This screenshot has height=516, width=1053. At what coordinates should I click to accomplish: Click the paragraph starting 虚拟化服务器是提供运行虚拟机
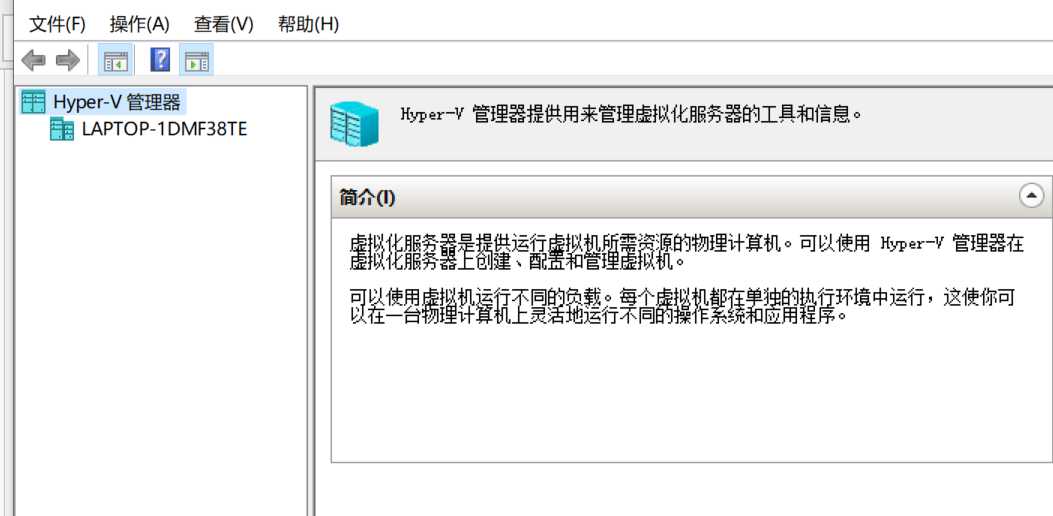point(686,252)
